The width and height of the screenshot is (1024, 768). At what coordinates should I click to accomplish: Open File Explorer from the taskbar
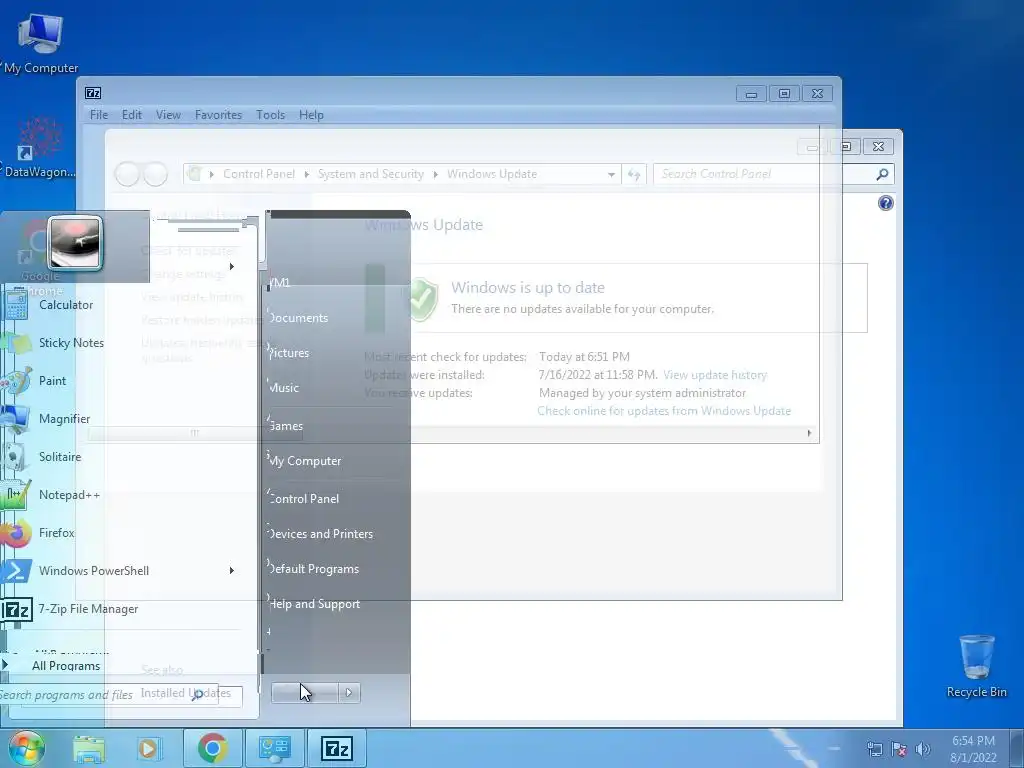pos(89,748)
